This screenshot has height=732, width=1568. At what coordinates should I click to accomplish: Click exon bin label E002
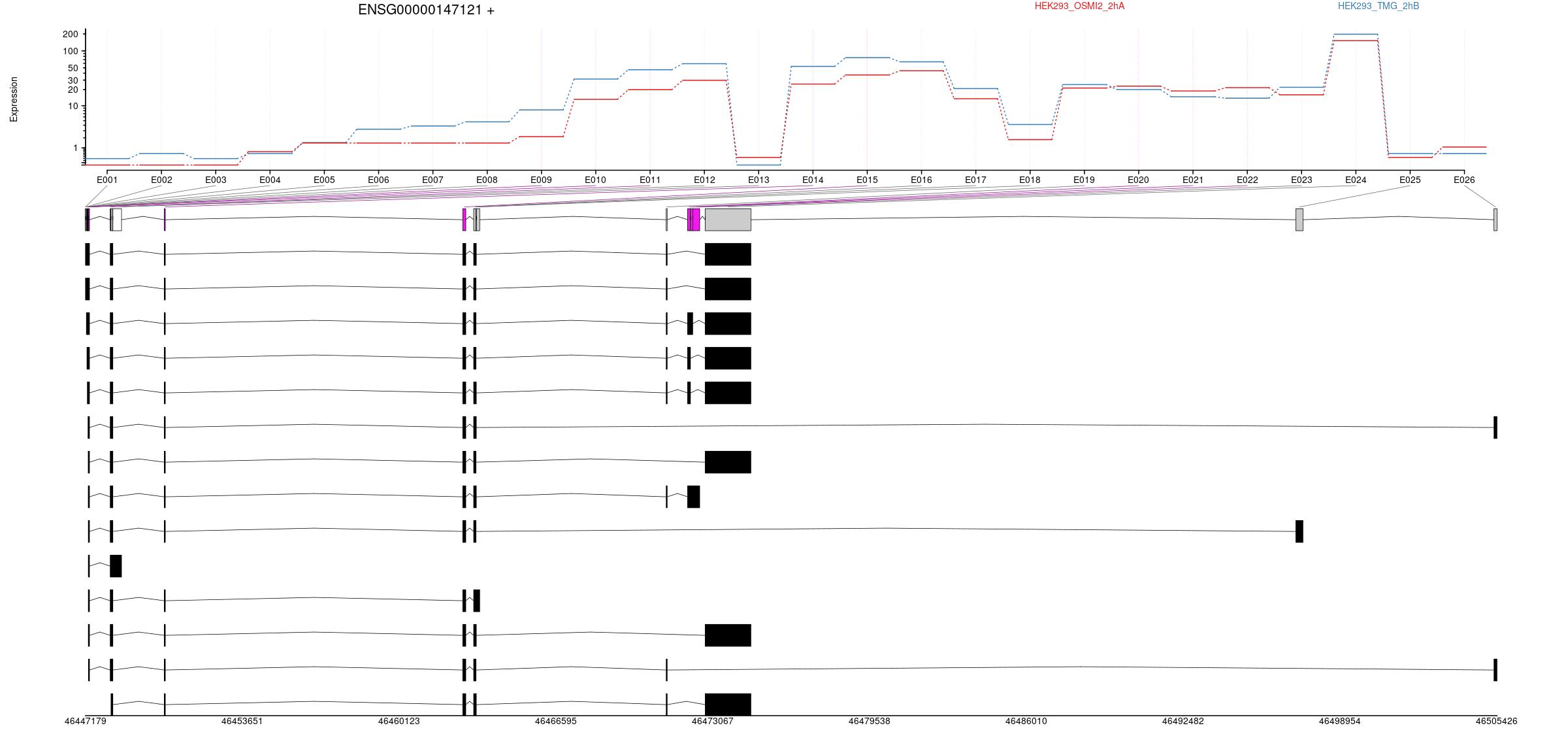click(x=161, y=180)
